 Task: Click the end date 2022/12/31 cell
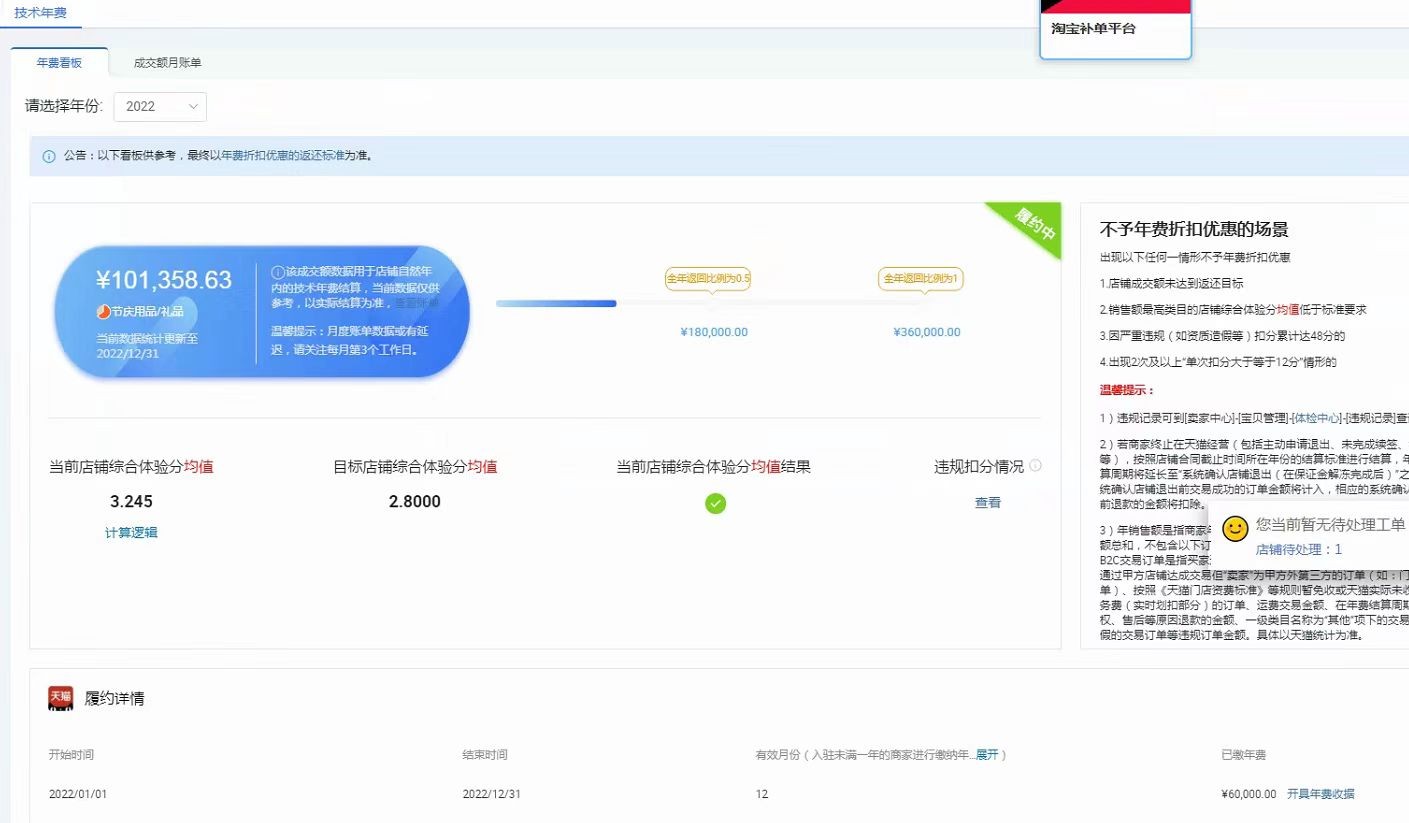(492, 794)
